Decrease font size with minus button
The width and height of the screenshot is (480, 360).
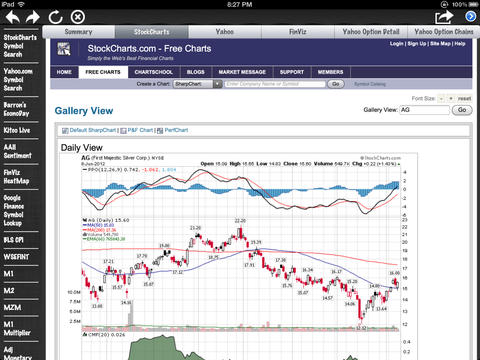(441, 99)
